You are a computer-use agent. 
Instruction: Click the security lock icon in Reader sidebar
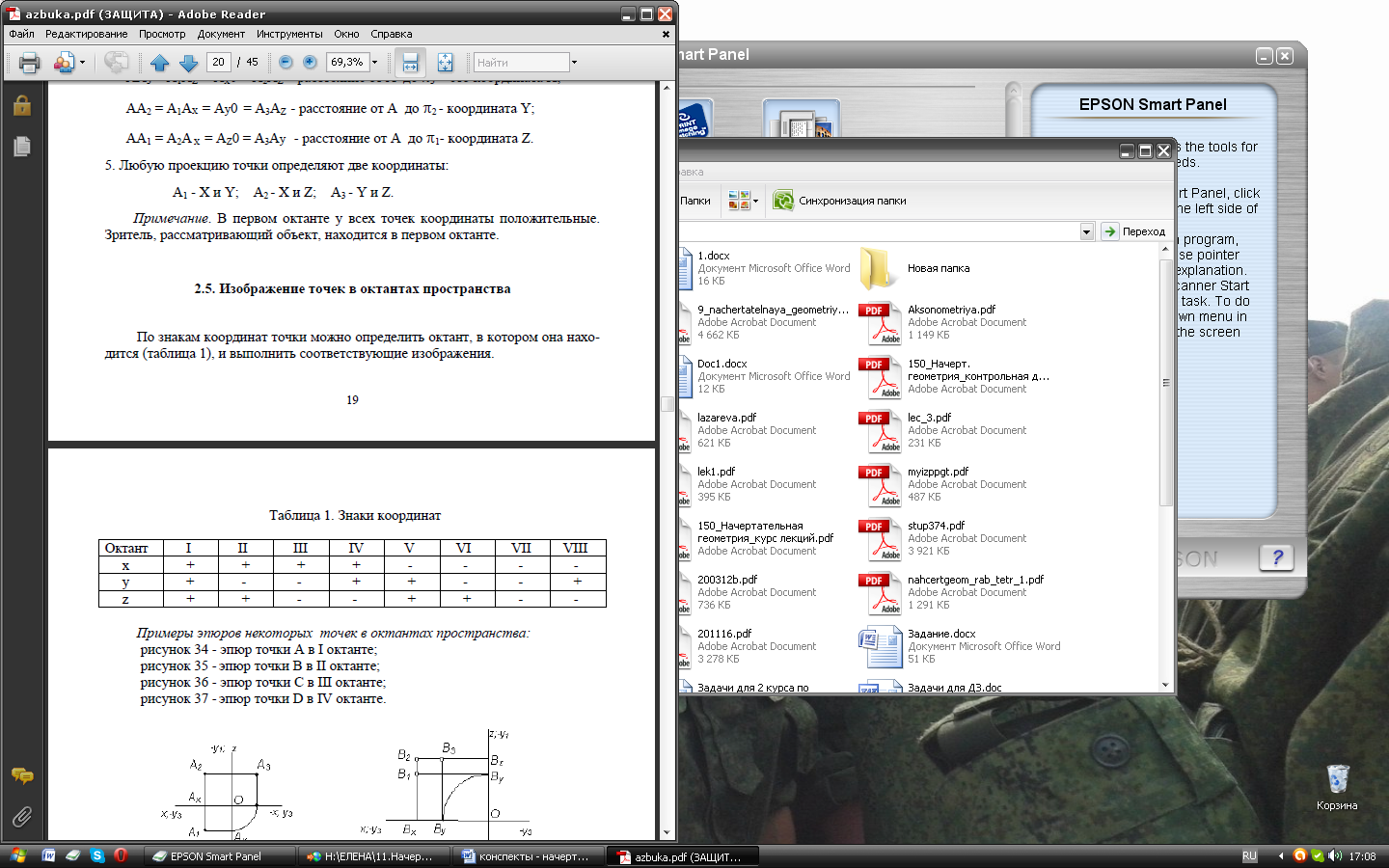[x=22, y=105]
